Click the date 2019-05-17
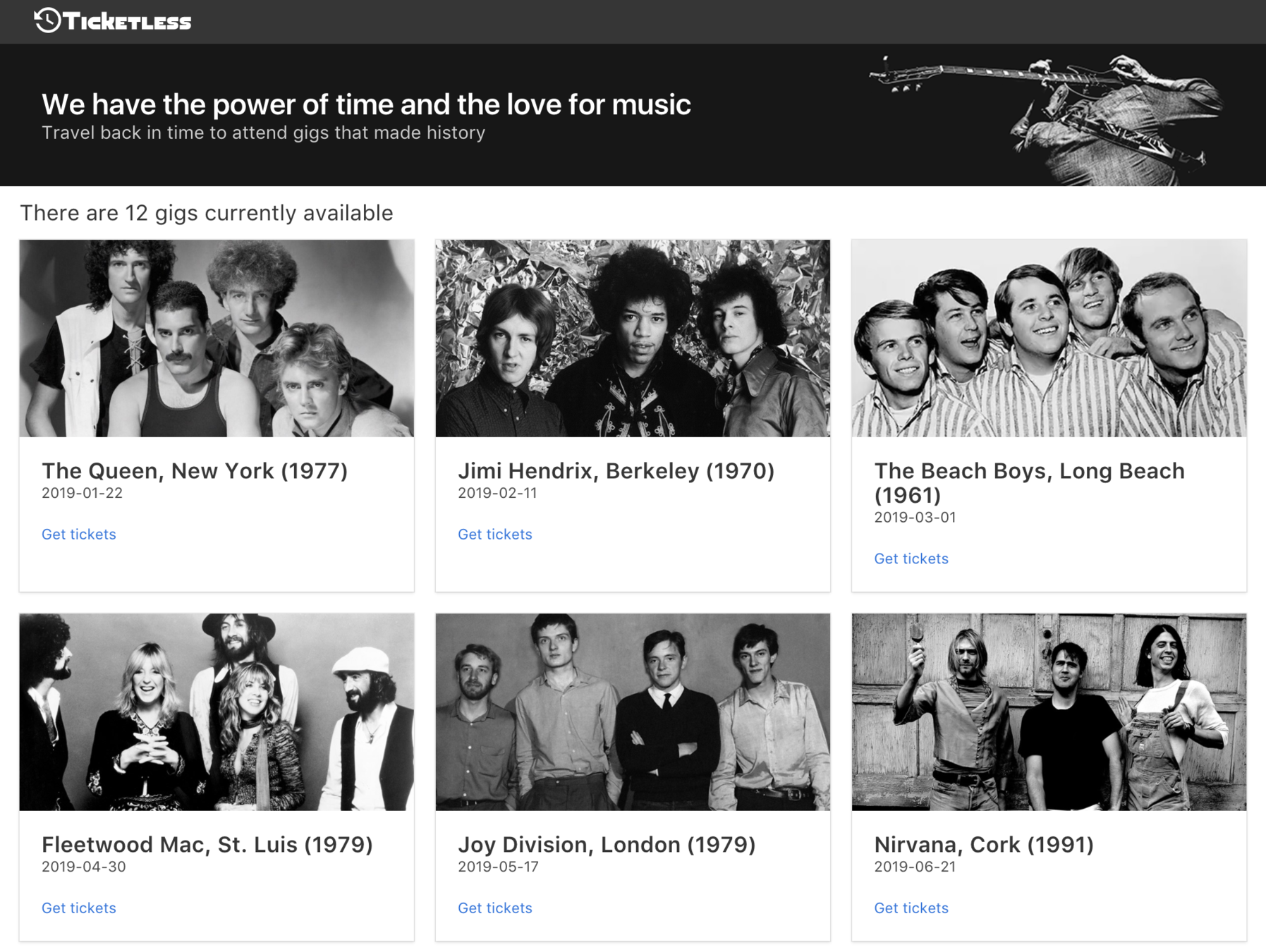 coord(498,867)
